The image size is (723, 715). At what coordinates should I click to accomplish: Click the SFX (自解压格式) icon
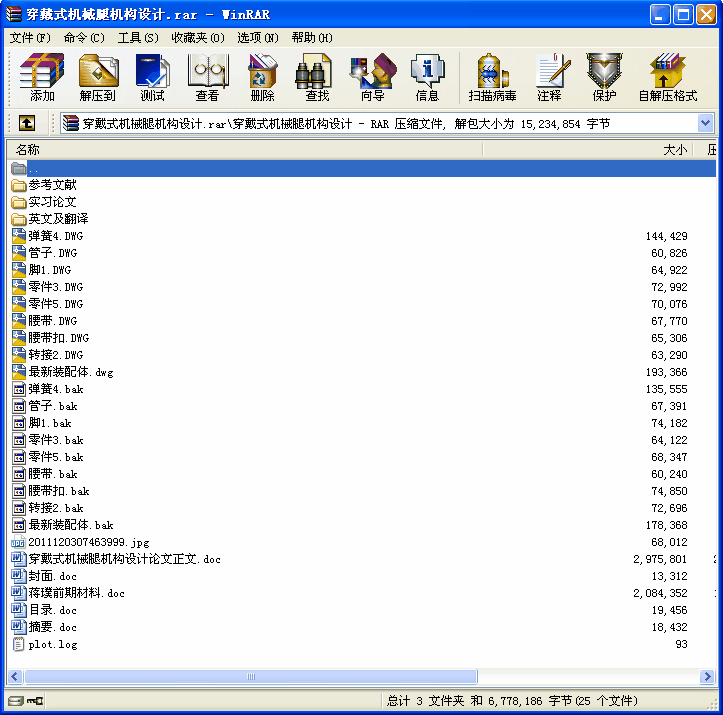[x=668, y=77]
